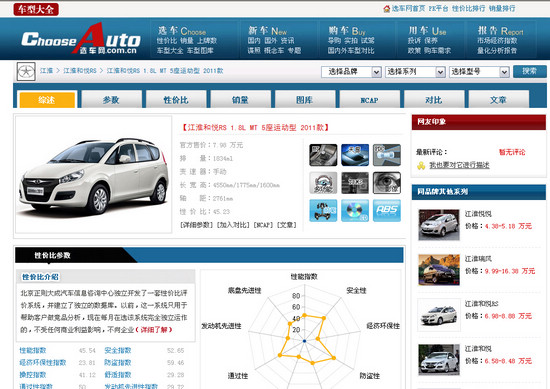Switch to the 参数 tab
Image resolution: width=550 pixels, height=389 pixels.
click(111, 100)
